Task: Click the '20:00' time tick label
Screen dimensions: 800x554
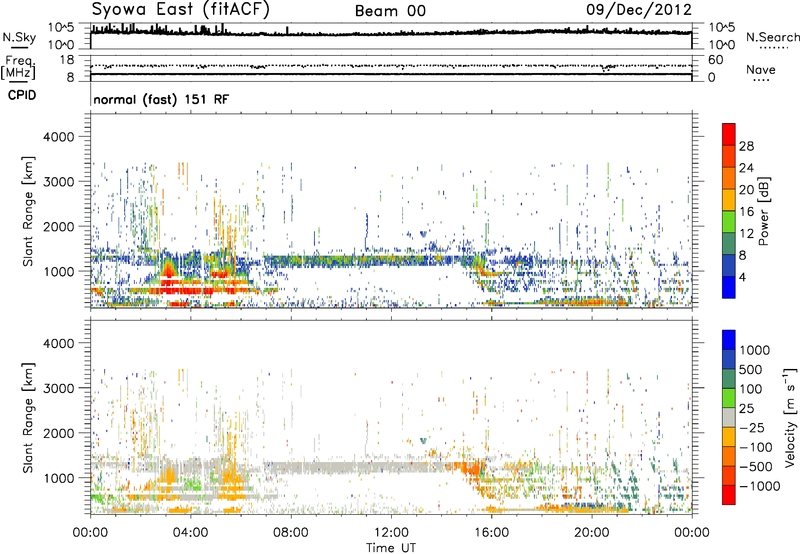Action: (591, 533)
